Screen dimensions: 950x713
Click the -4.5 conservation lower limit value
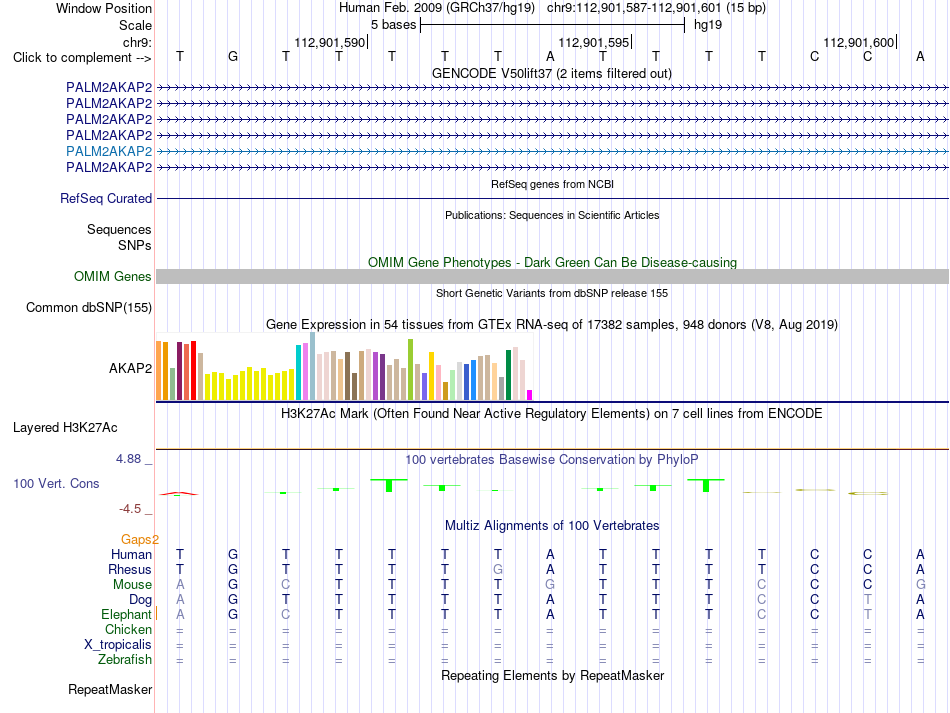click(x=130, y=509)
